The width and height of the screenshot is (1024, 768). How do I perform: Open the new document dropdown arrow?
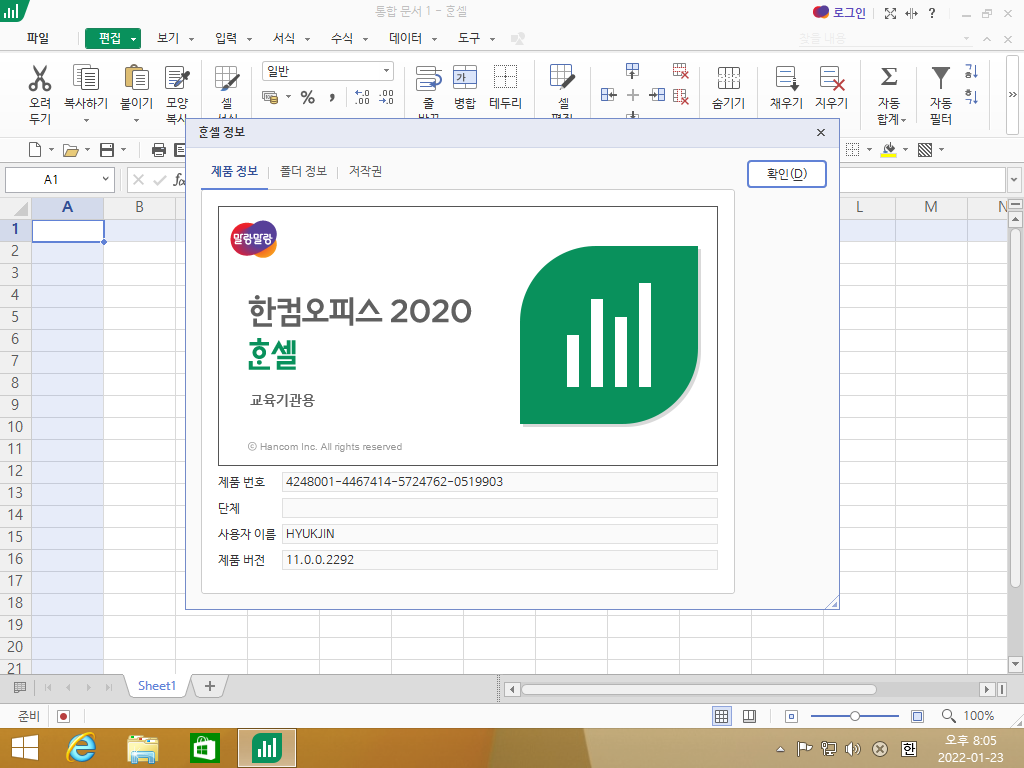click(x=52, y=150)
